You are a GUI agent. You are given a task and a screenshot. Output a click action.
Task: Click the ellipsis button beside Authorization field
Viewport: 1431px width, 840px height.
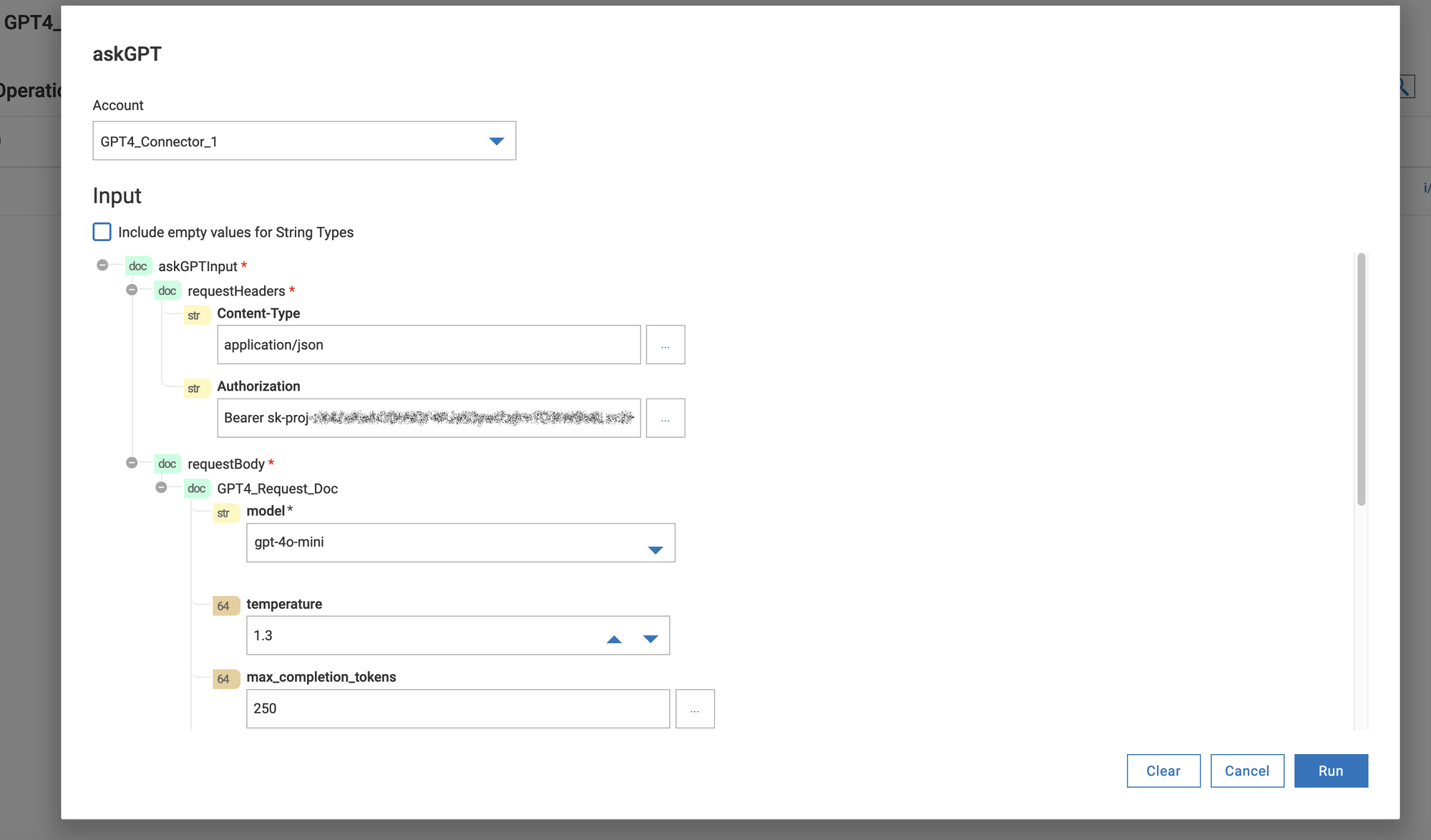point(665,418)
